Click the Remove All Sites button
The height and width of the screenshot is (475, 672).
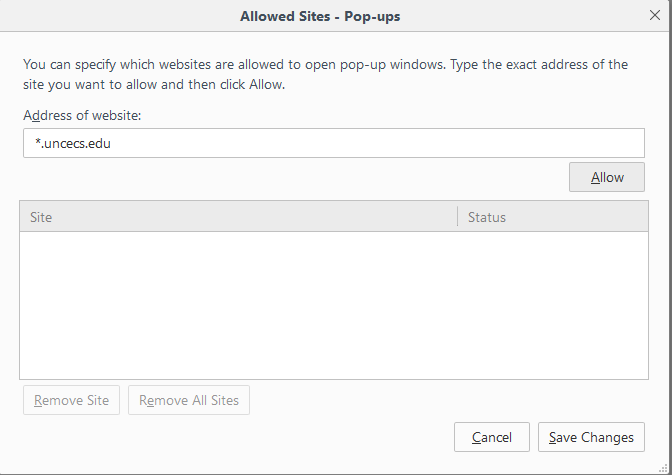(x=189, y=401)
